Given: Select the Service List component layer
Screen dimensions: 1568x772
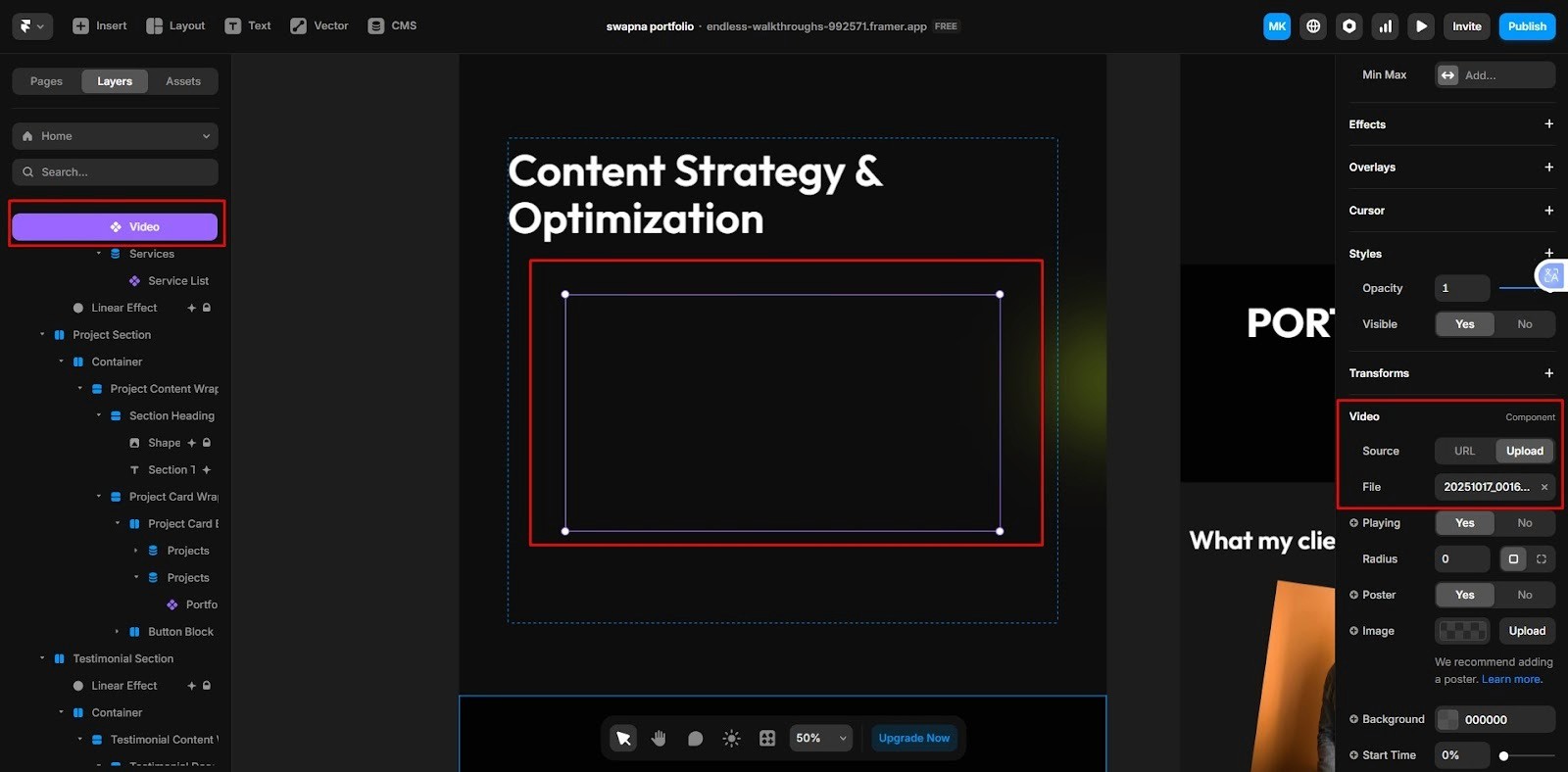Looking at the screenshot, I should (x=169, y=281).
